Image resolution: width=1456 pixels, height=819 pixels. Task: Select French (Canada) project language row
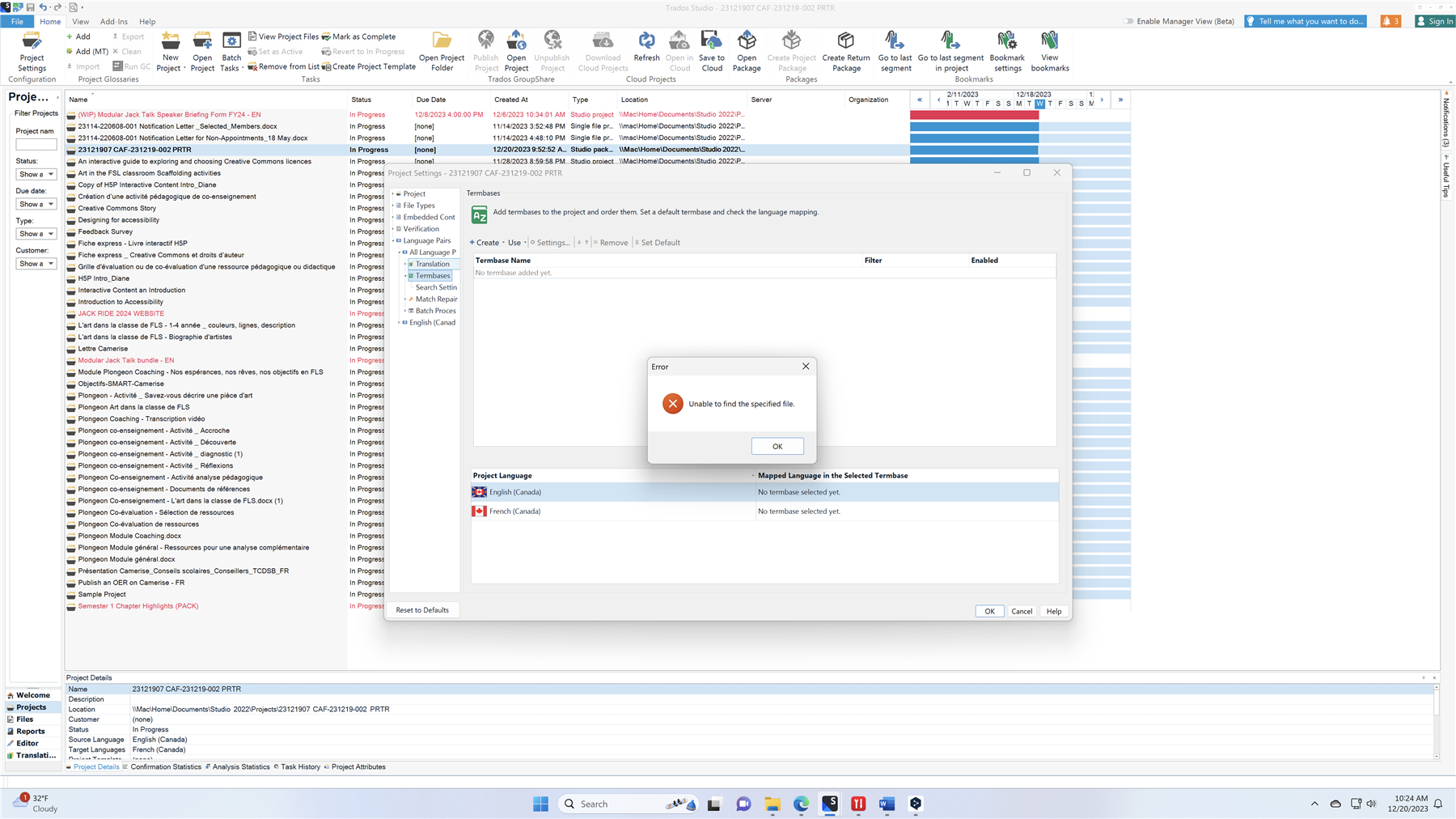pos(764,511)
